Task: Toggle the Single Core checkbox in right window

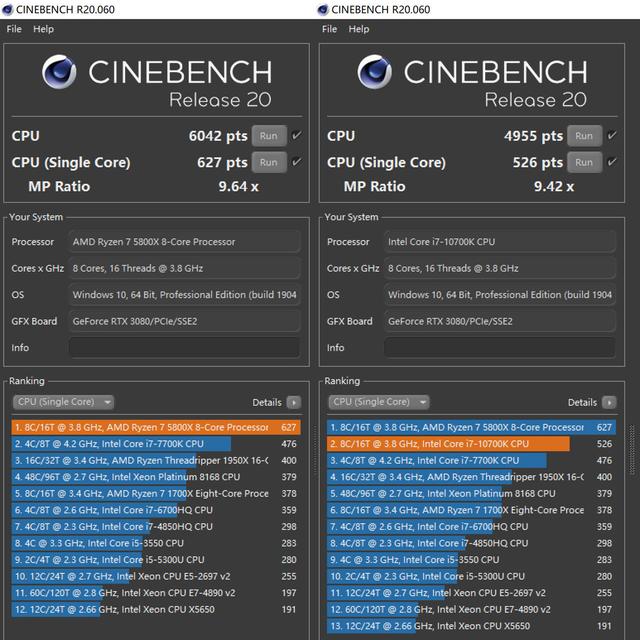Action: (x=612, y=162)
